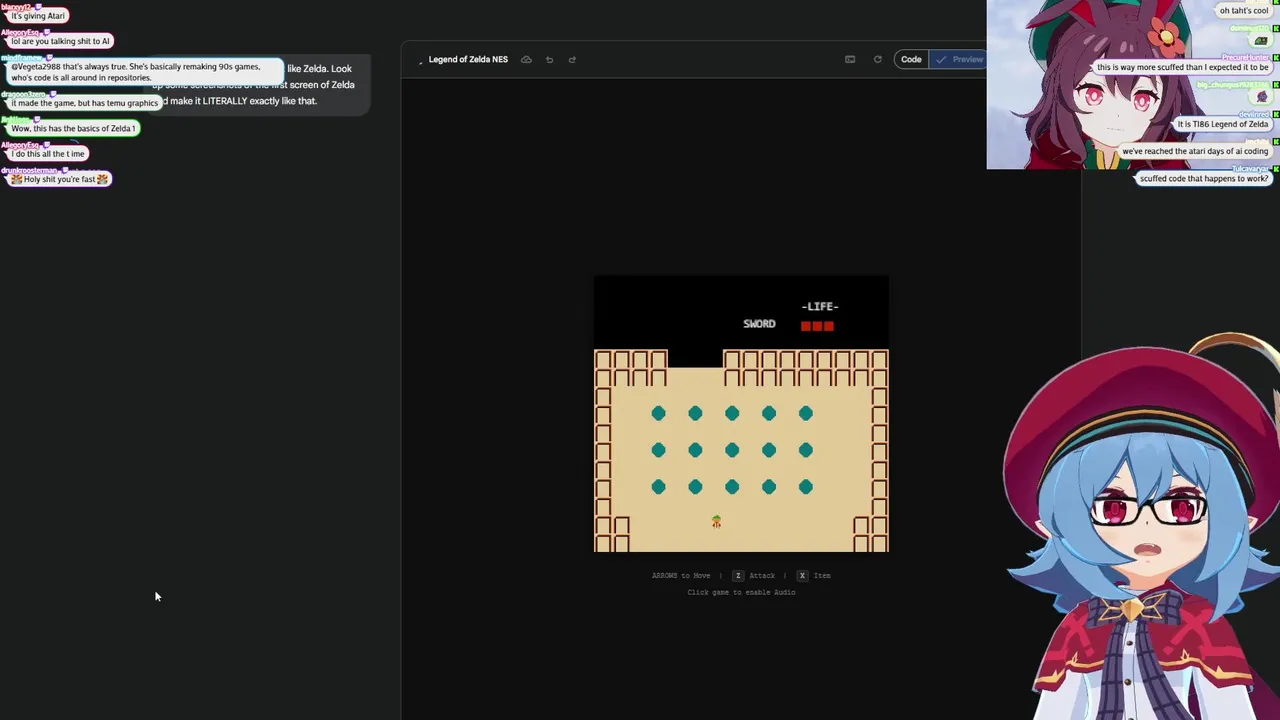Click the Z Attack key hint
Screen dimensions: 1280x720
(754, 575)
